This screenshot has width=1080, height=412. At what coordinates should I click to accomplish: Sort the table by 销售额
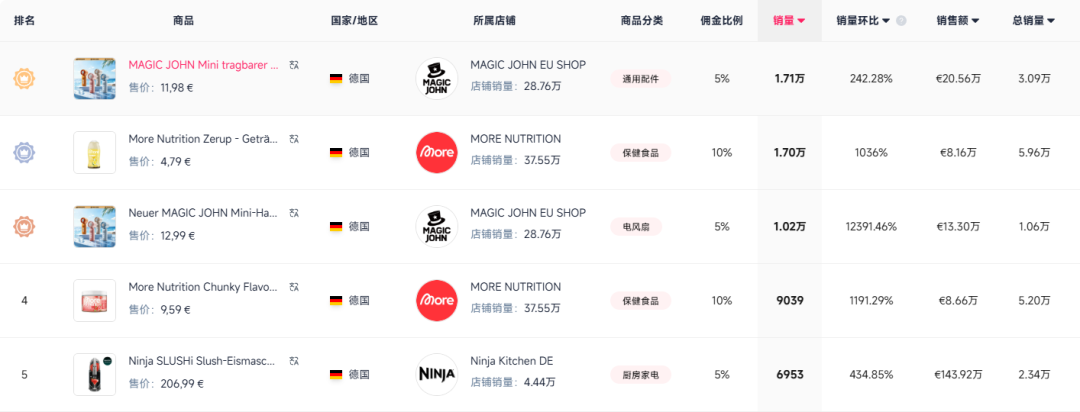coord(958,21)
